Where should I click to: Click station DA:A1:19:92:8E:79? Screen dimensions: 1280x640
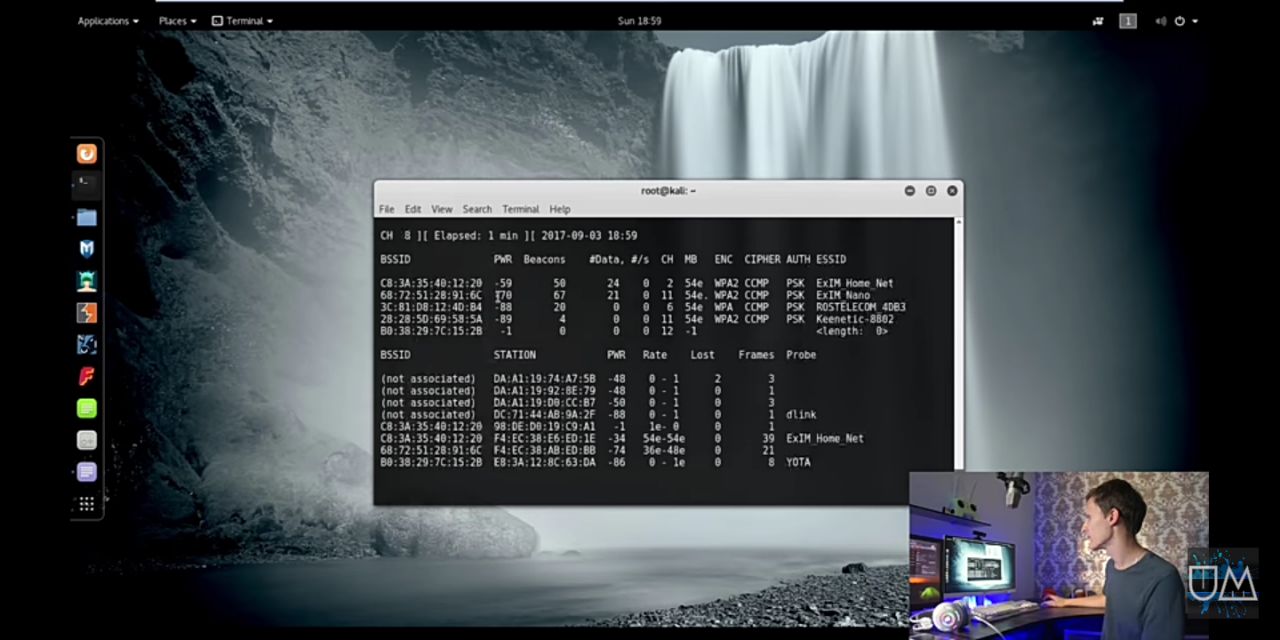[x=544, y=391]
